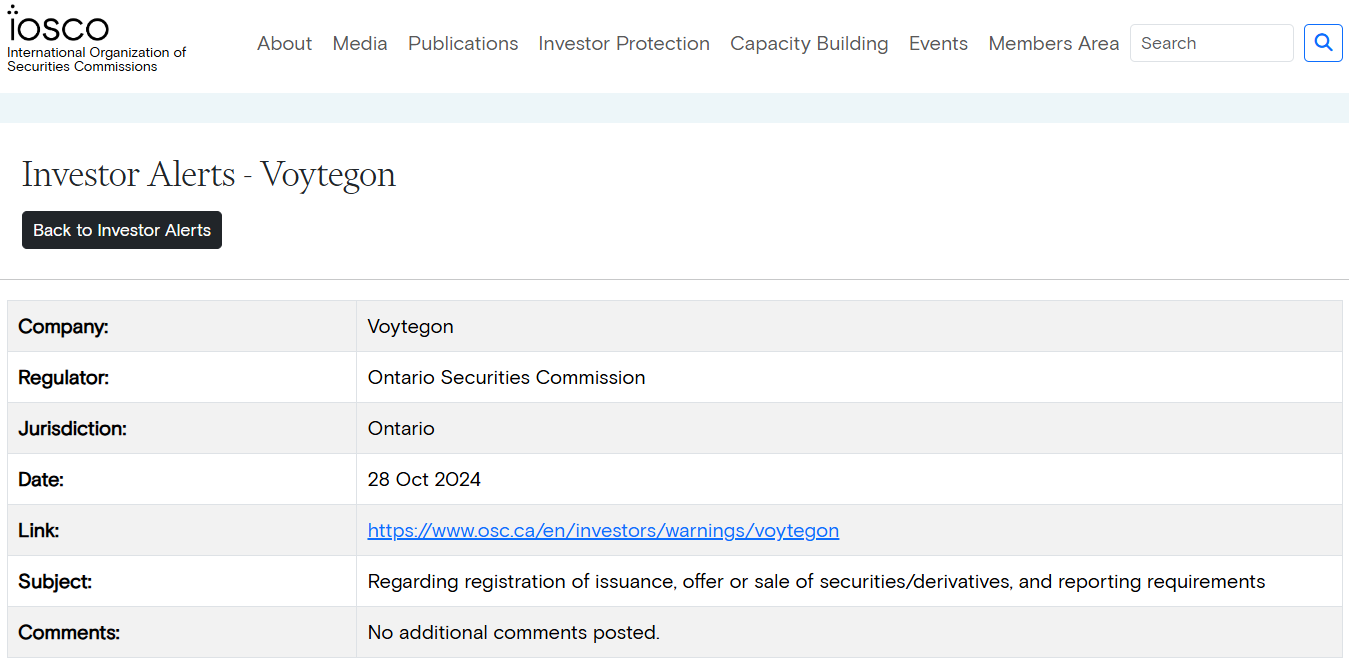The height and width of the screenshot is (662, 1349).
Task: Click the magnifying glass search button
Action: (x=1323, y=43)
